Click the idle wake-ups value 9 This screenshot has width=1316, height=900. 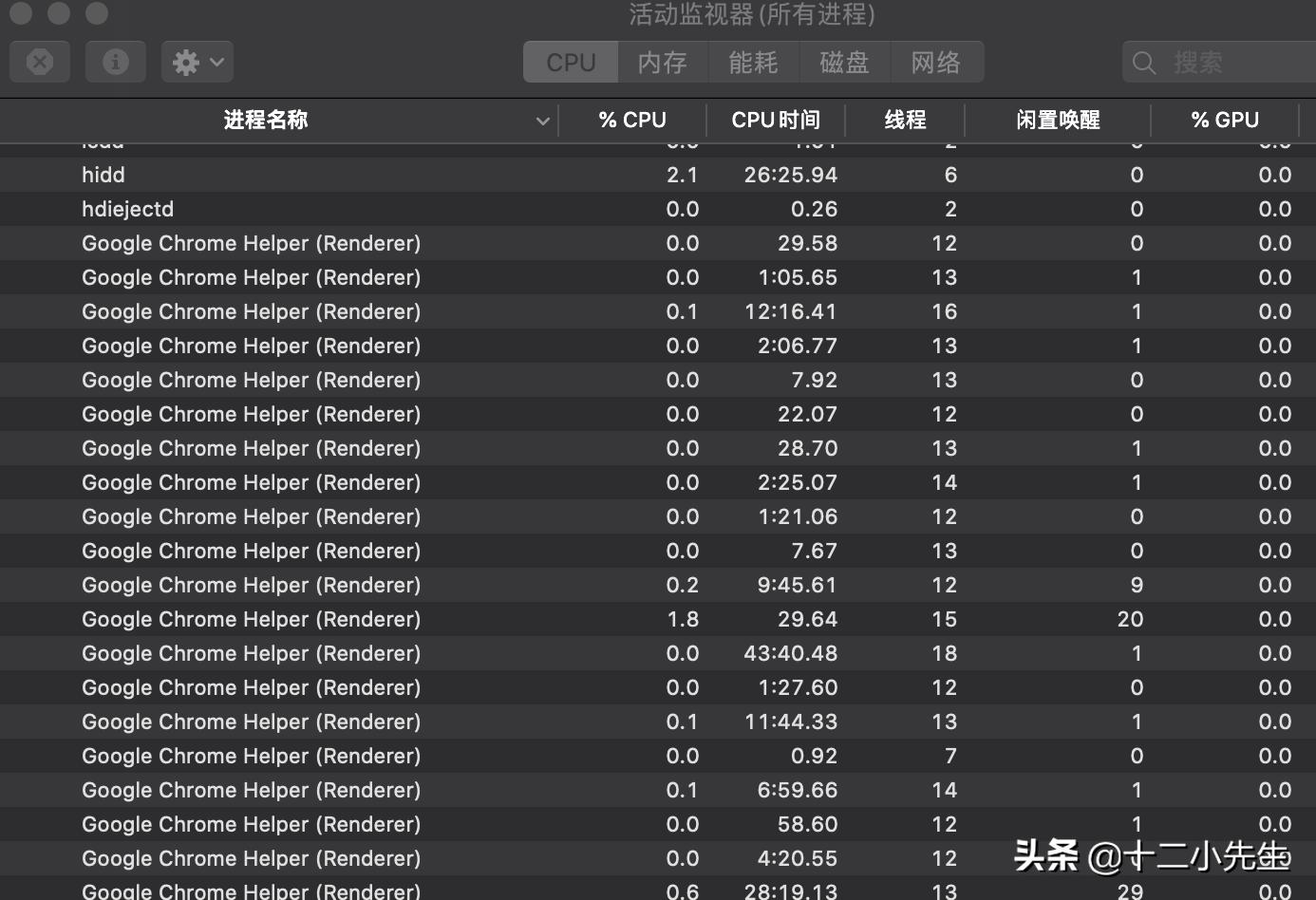(x=1137, y=585)
